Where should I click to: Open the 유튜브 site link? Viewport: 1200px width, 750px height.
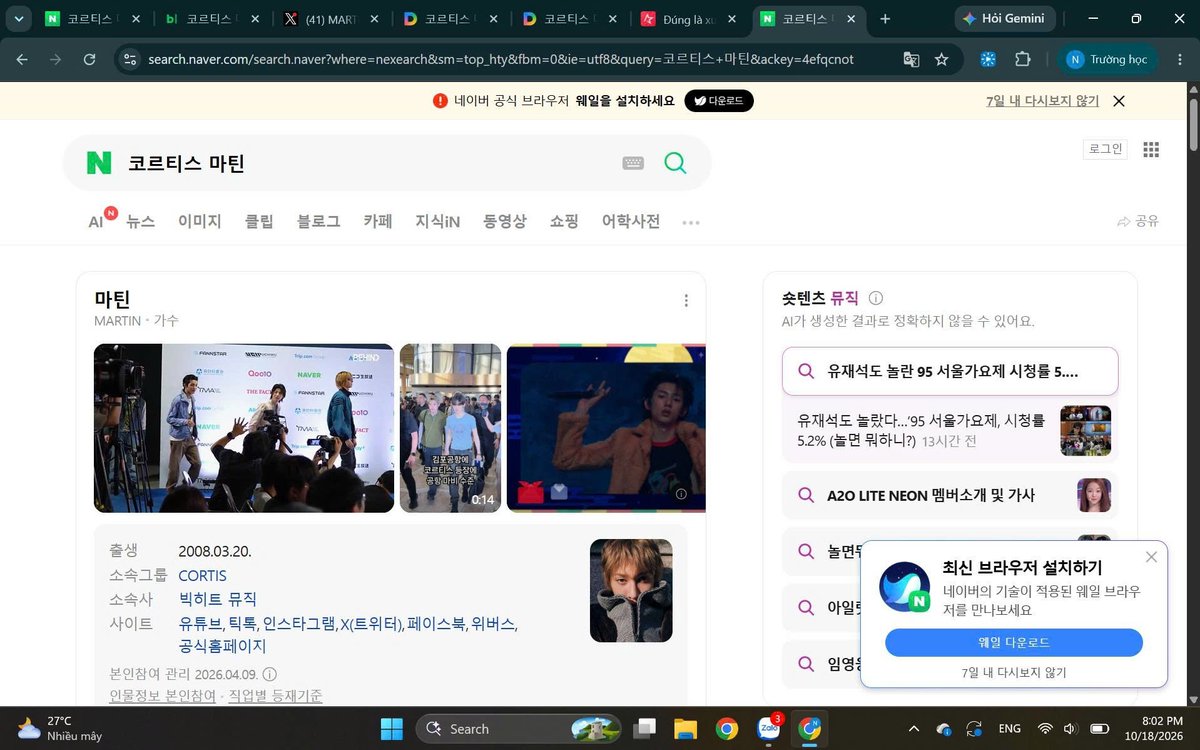point(201,623)
